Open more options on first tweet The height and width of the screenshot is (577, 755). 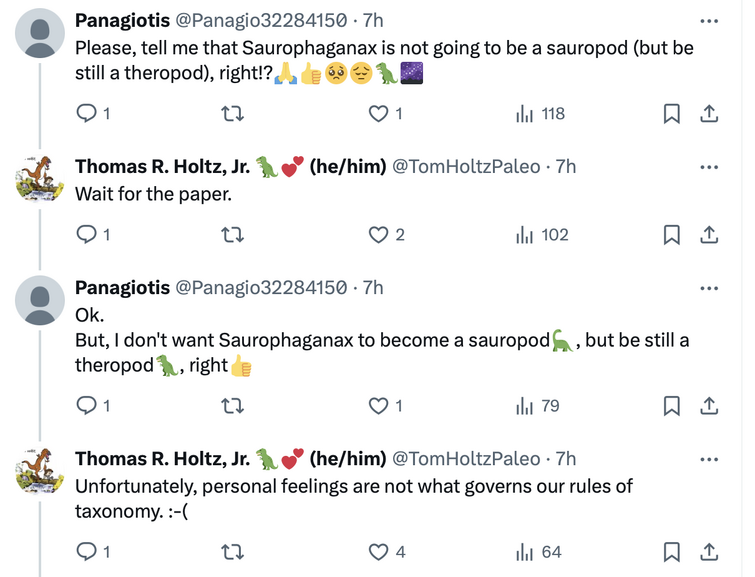(x=709, y=21)
